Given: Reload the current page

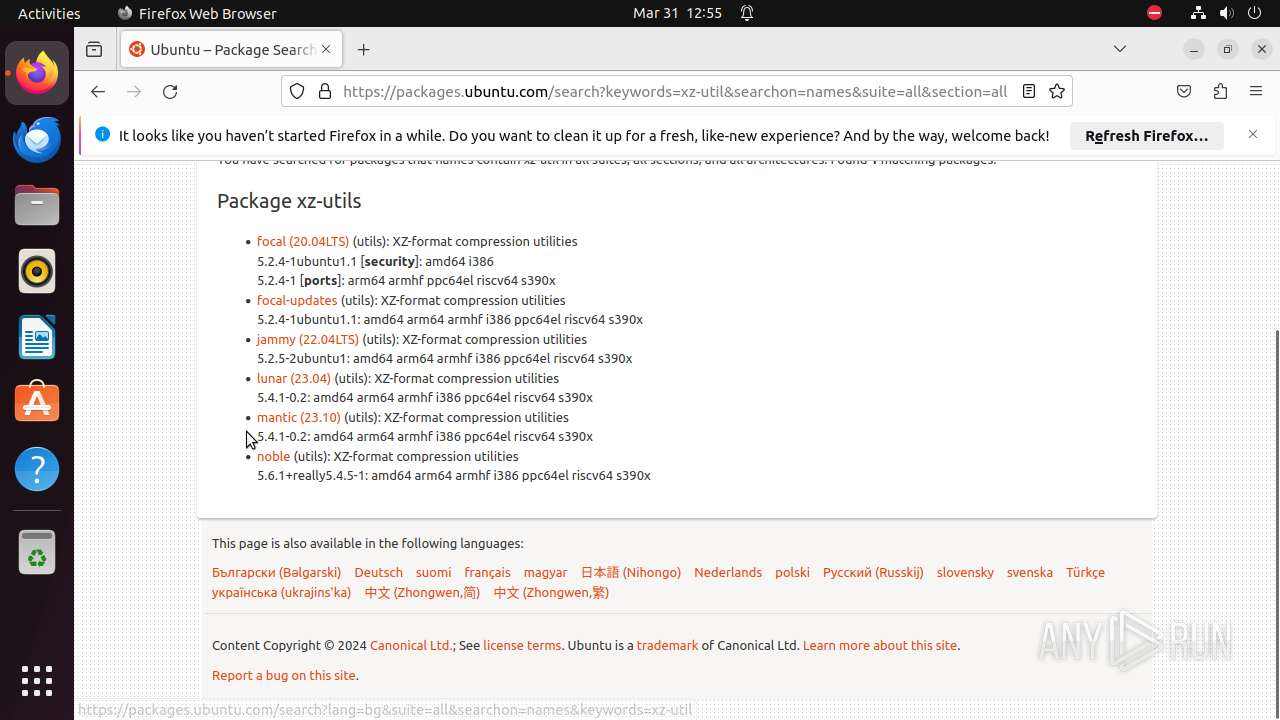Looking at the screenshot, I should 170,91.
